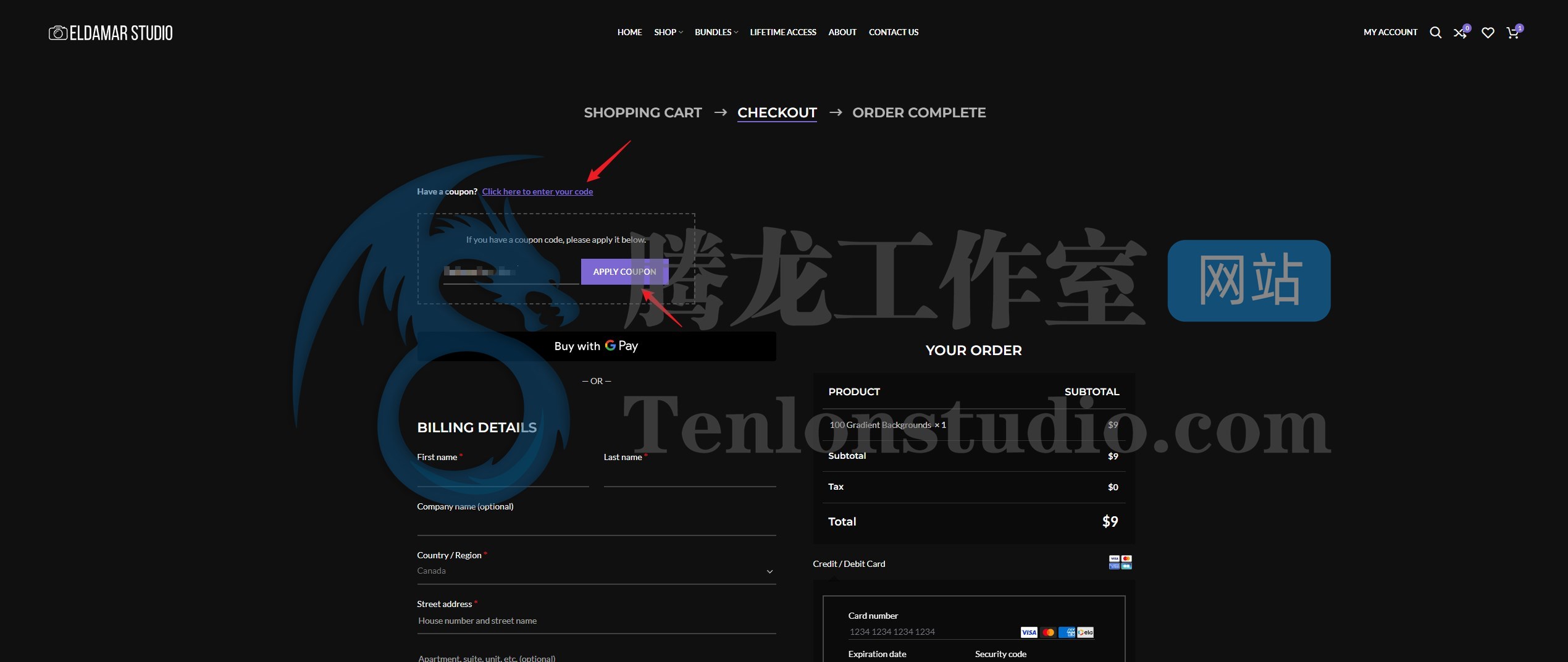Expand the Shop menu dropdown
Viewport: 1568px width, 662px height.
tap(668, 32)
